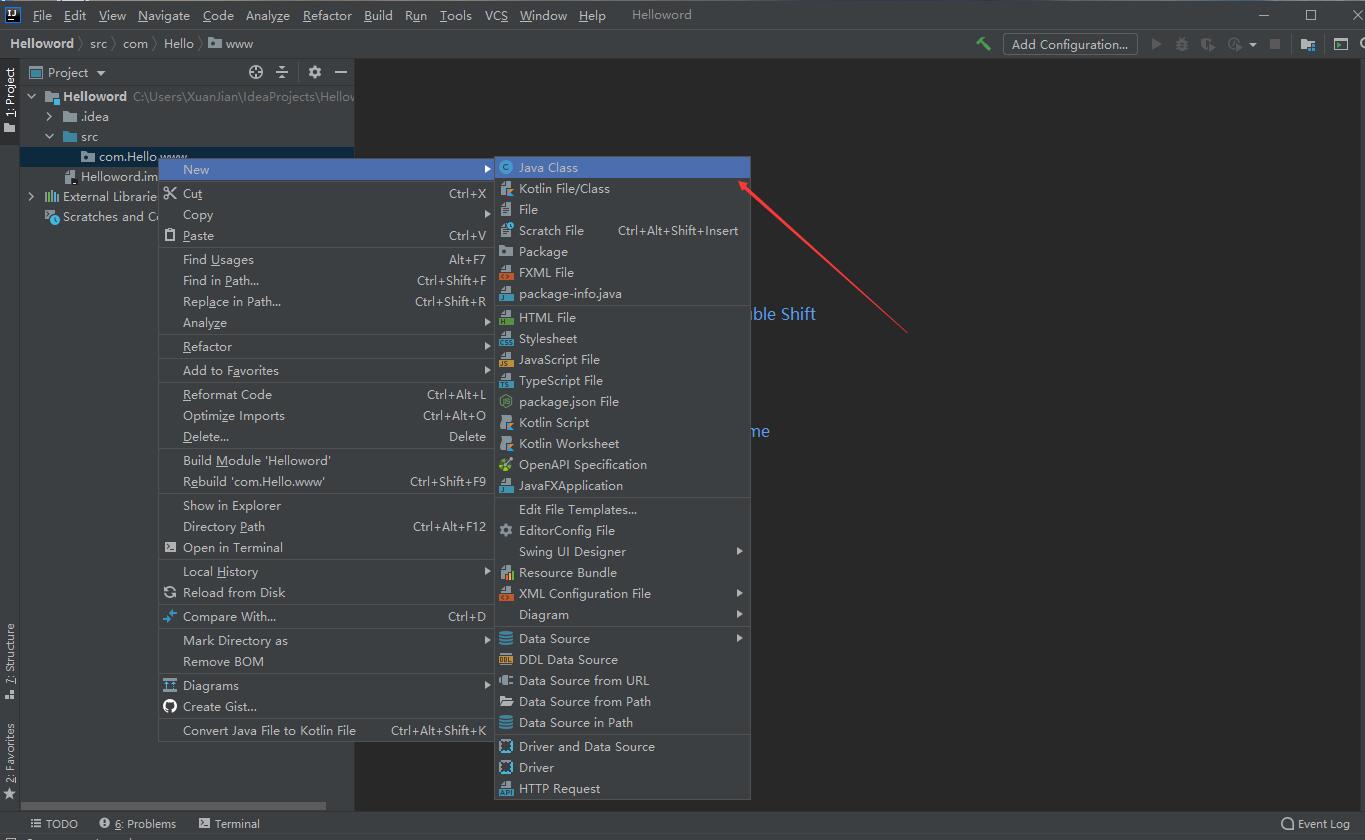Open the Navigate menu
This screenshot has width=1365, height=840.
point(164,15)
